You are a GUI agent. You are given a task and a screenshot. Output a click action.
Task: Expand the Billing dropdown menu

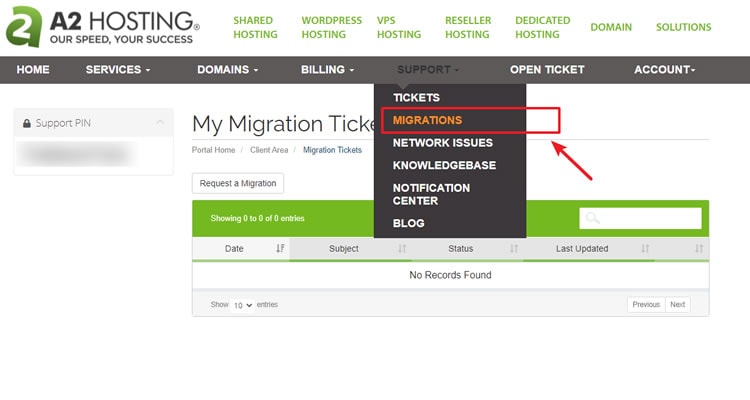coord(328,70)
